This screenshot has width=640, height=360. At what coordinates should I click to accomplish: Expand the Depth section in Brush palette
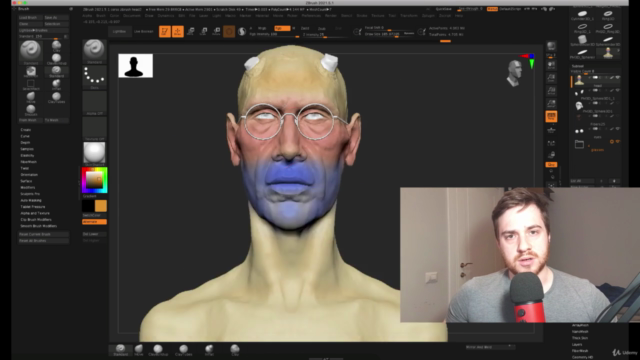pyautogui.click(x=25, y=142)
